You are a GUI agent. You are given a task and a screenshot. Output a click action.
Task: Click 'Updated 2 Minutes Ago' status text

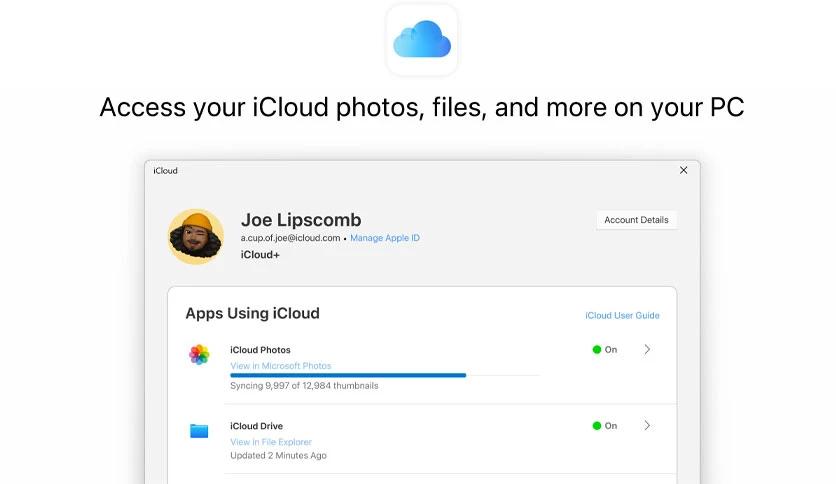(278, 455)
